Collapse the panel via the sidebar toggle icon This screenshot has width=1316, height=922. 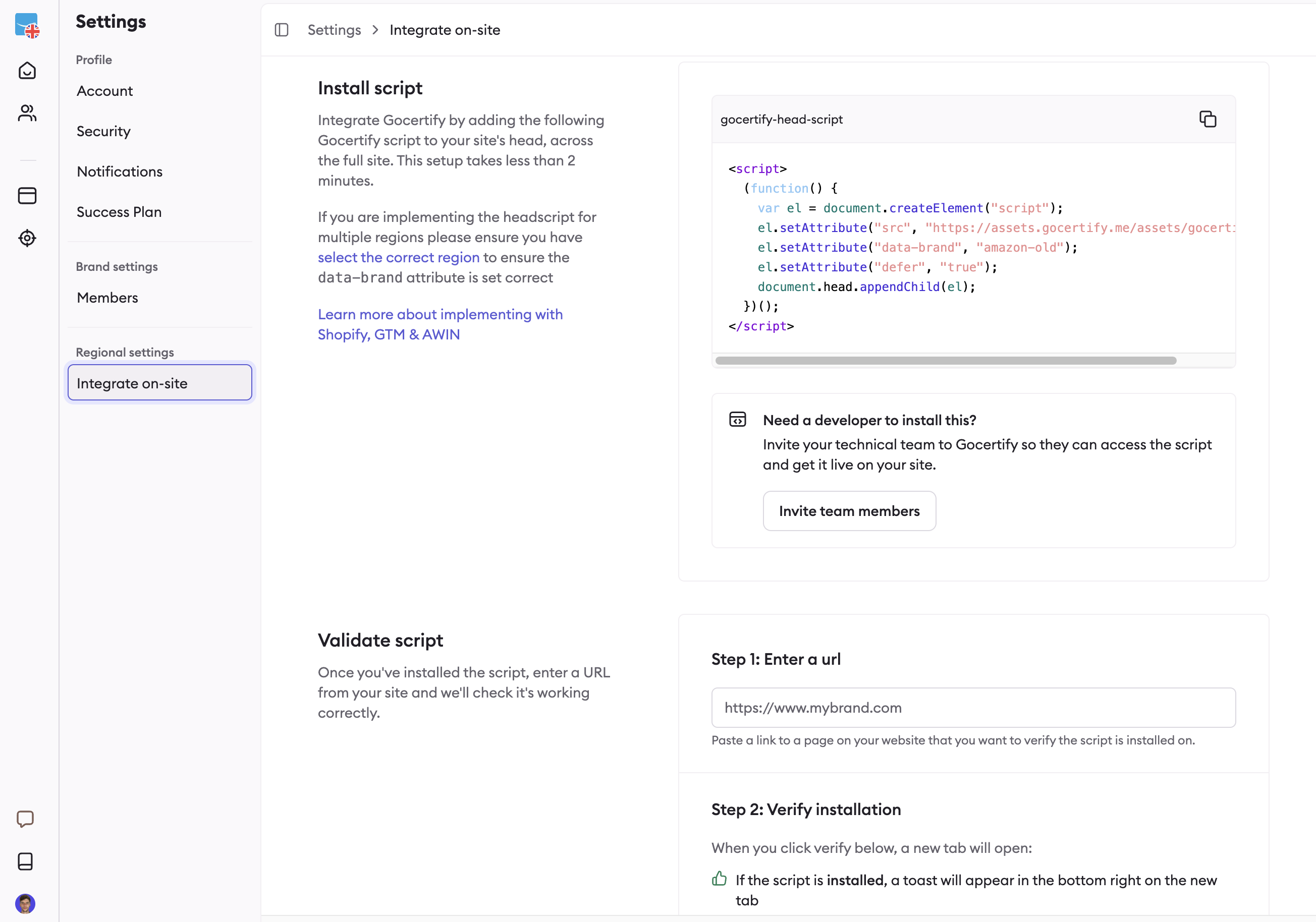(x=282, y=30)
